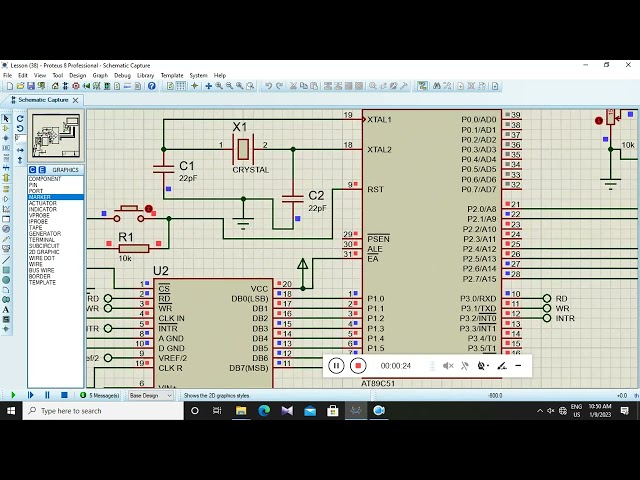The height and width of the screenshot is (480, 640).
Task: Pause the simulation in bottom bar
Action: [47, 395]
